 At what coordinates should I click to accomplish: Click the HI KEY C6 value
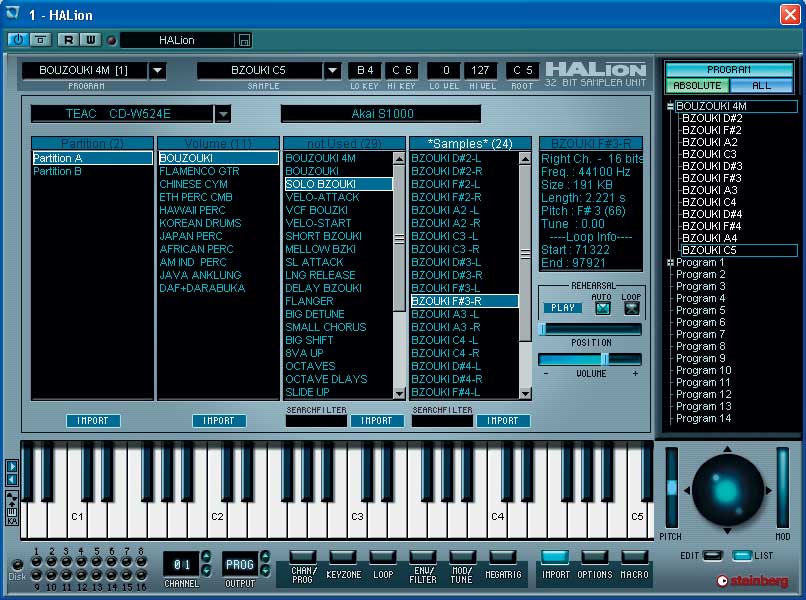402,70
